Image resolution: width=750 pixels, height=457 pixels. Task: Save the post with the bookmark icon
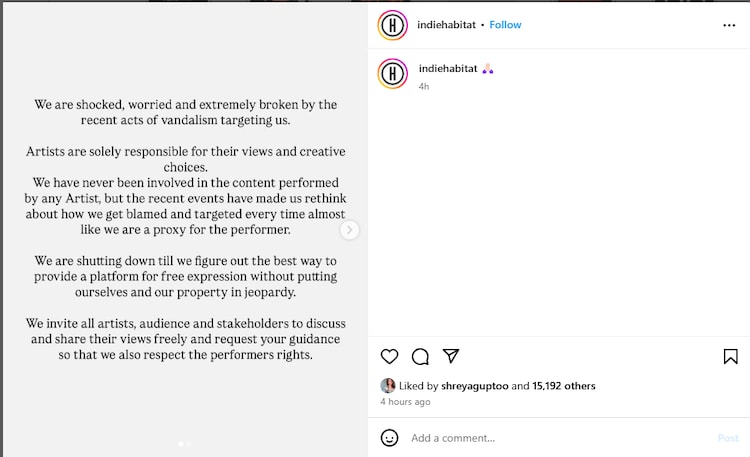(730, 356)
